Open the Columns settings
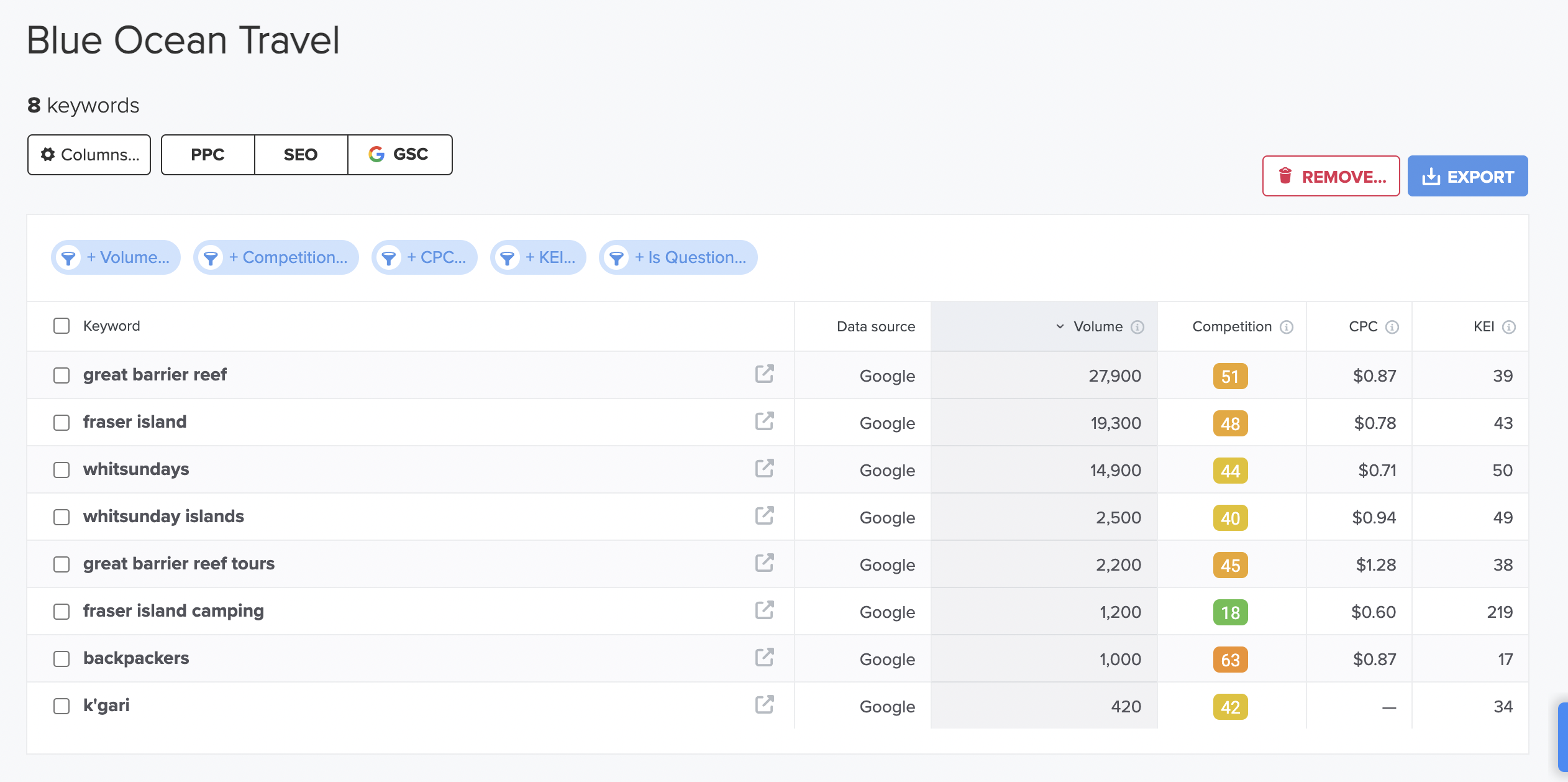Image resolution: width=1568 pixels, height=782 pixels. [89, 155]
